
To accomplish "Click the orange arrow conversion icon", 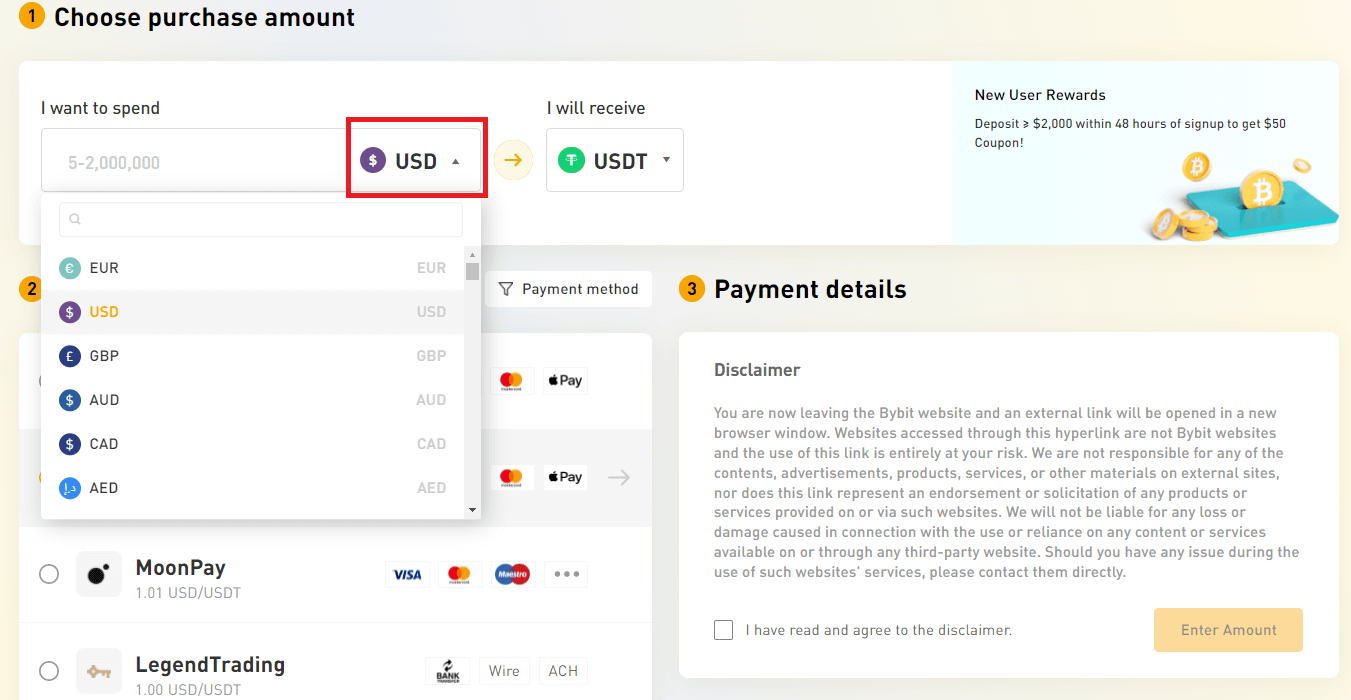I will pos(513,160).
